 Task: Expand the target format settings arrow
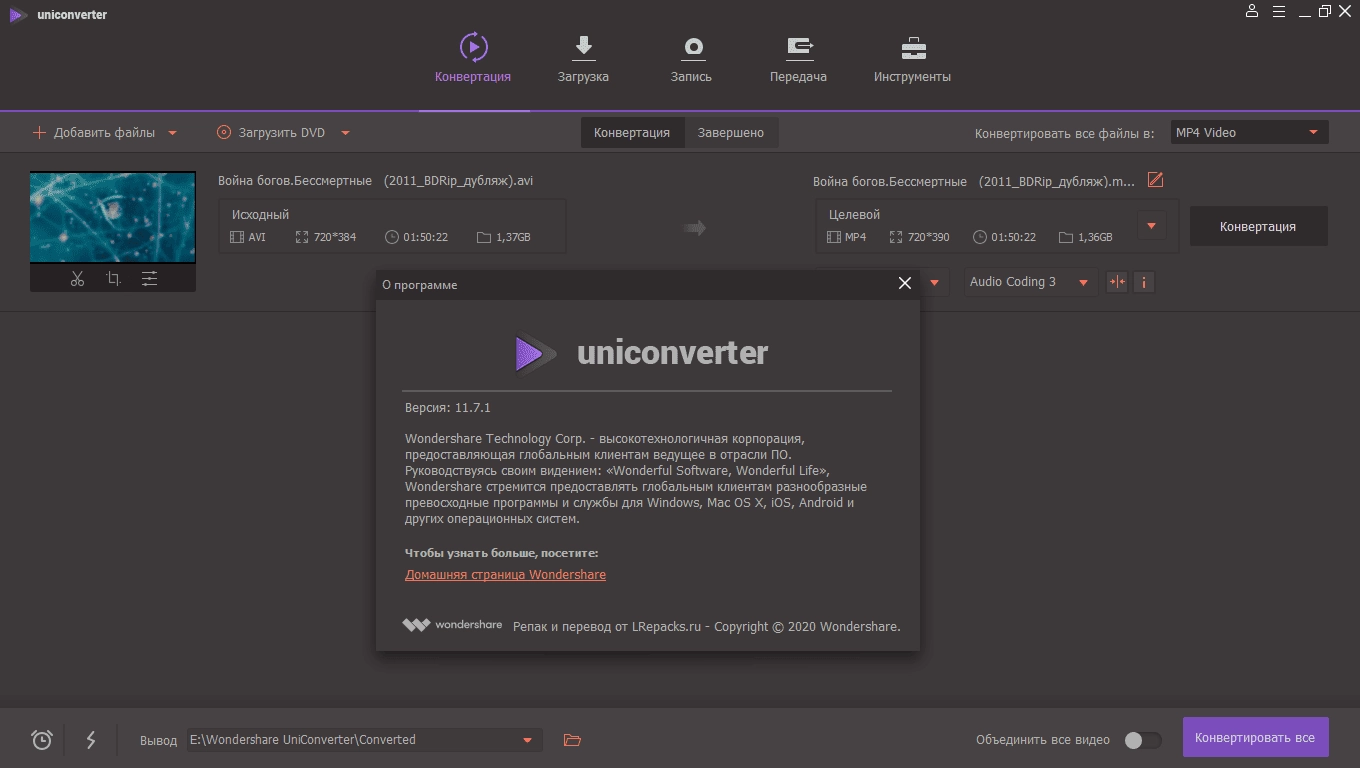click(1151, 226)
